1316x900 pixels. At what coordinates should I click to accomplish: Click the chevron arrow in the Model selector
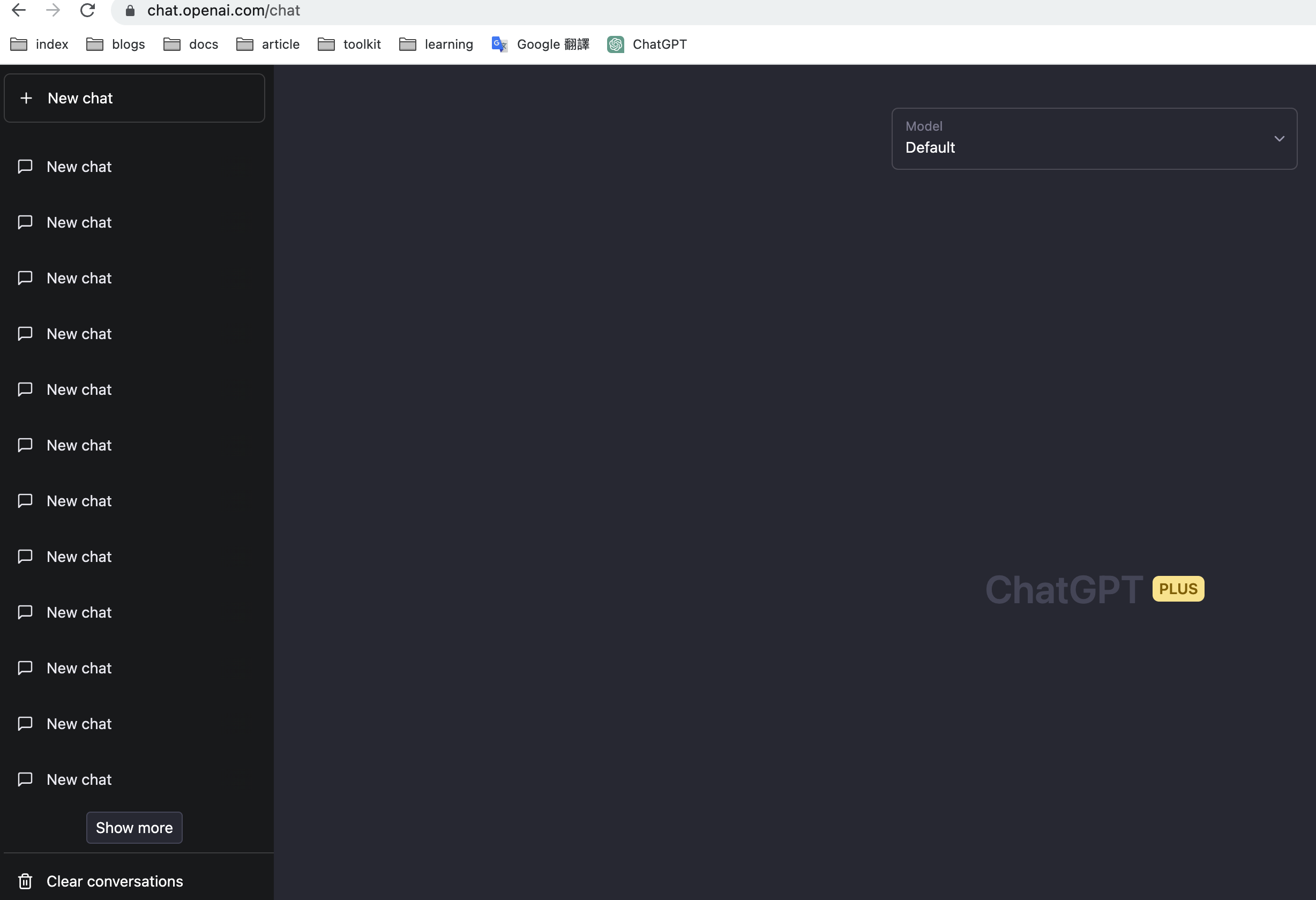[x=1278, y=139]
